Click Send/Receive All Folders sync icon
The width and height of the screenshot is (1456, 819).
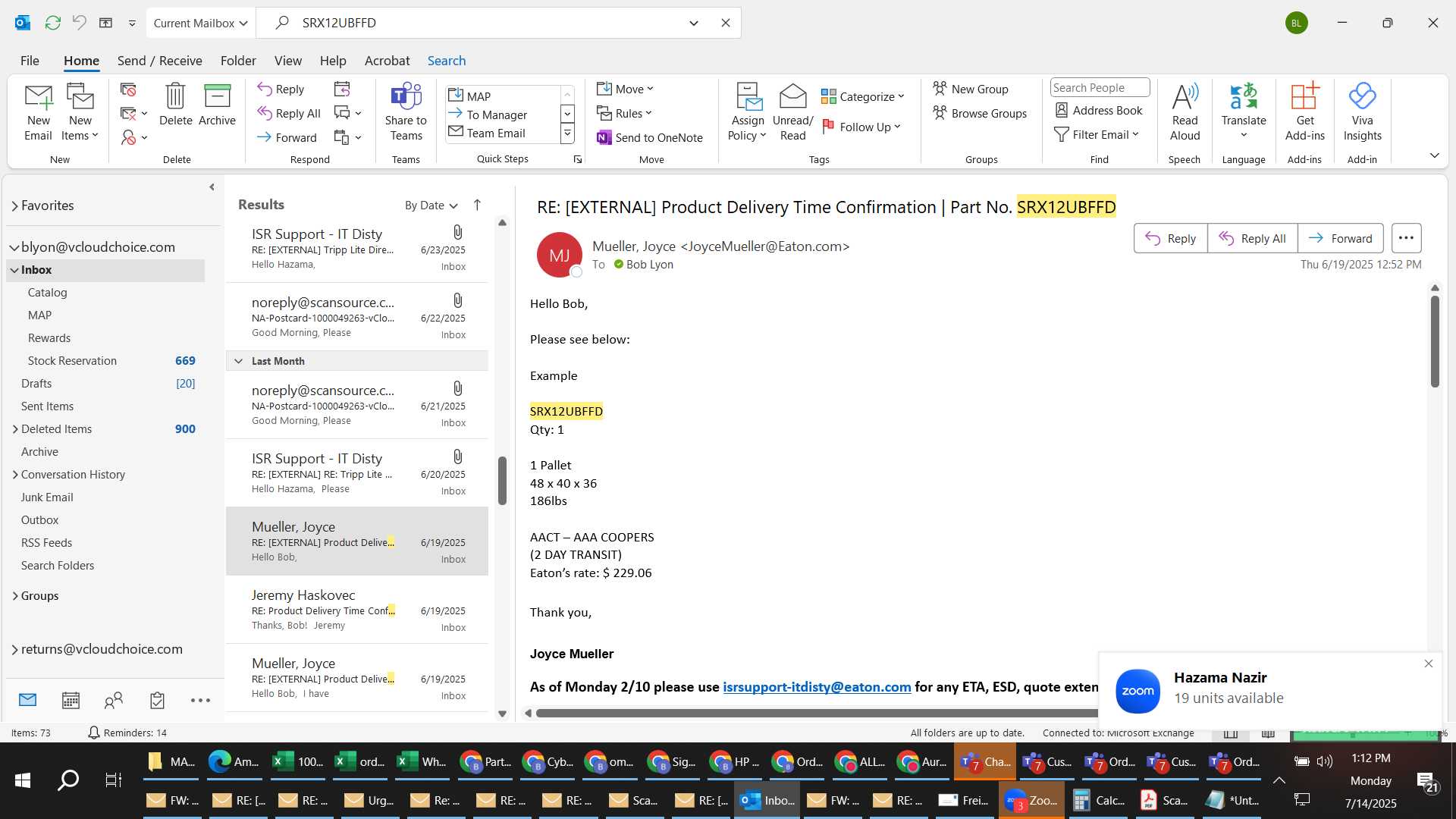coord(52,23)
